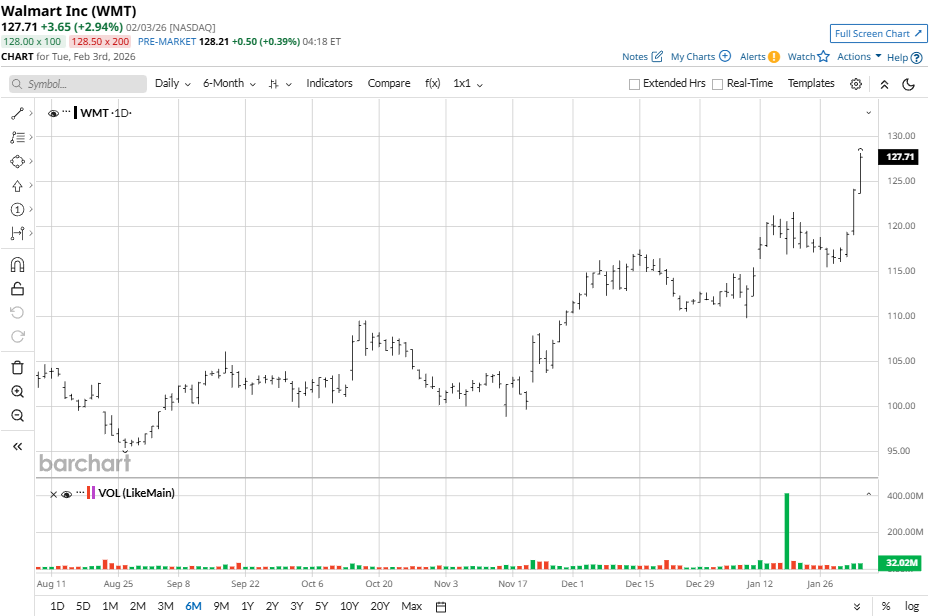Collapse the WMT price pane chevron
Screen dimensions: 933x616
868,112
